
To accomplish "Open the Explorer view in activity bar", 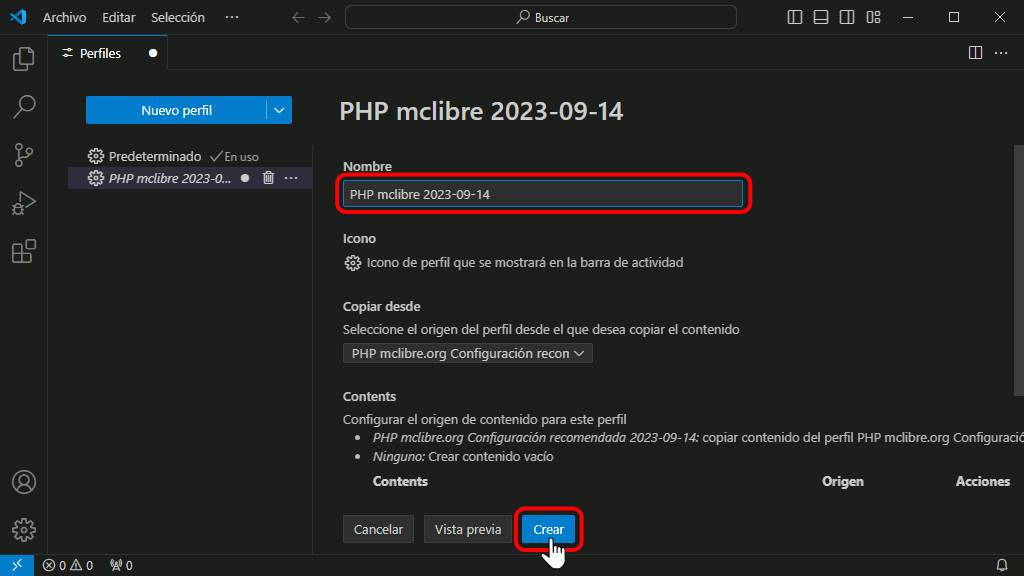I will point(24,59).
